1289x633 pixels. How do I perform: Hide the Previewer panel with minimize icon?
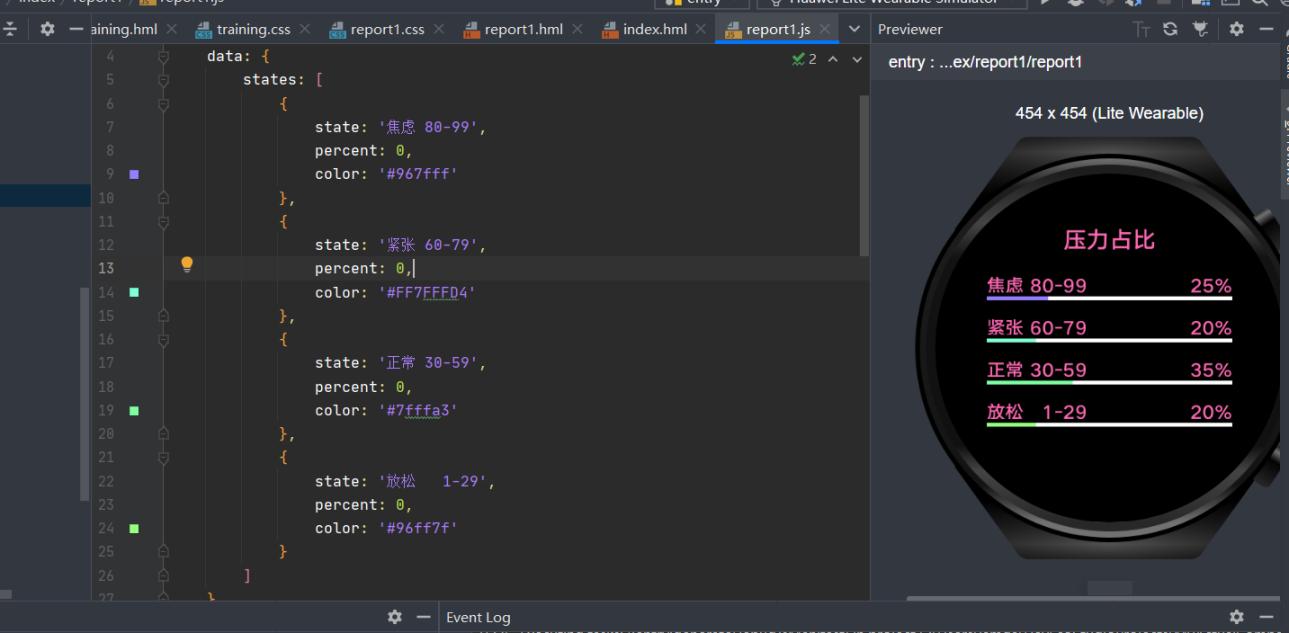pyautogui.click(x=1266, y=30)
